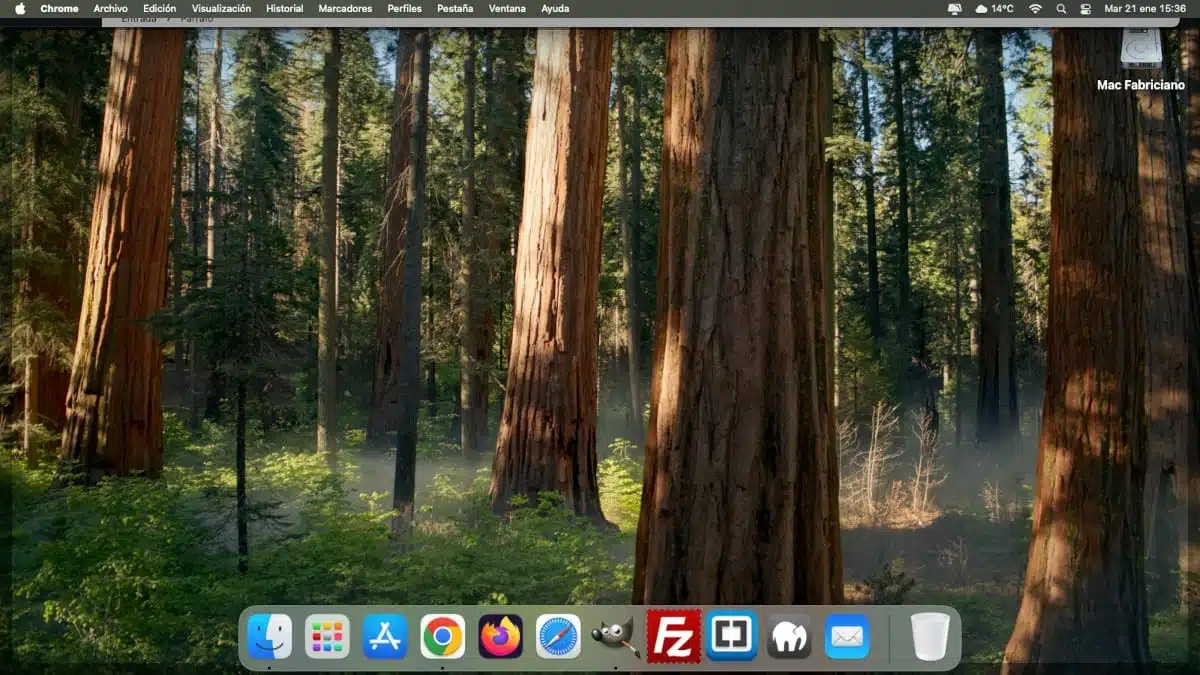Open the Trash in the Dock

click(x=930, y=636)
